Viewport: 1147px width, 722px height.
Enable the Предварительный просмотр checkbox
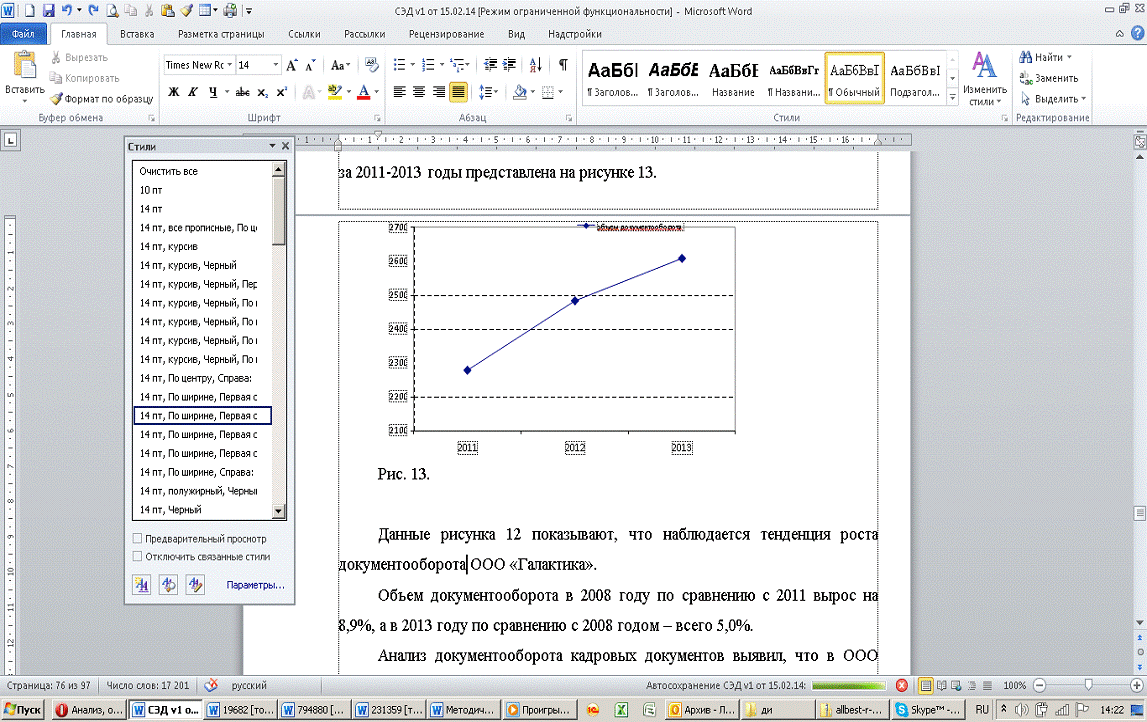[138, 539]
